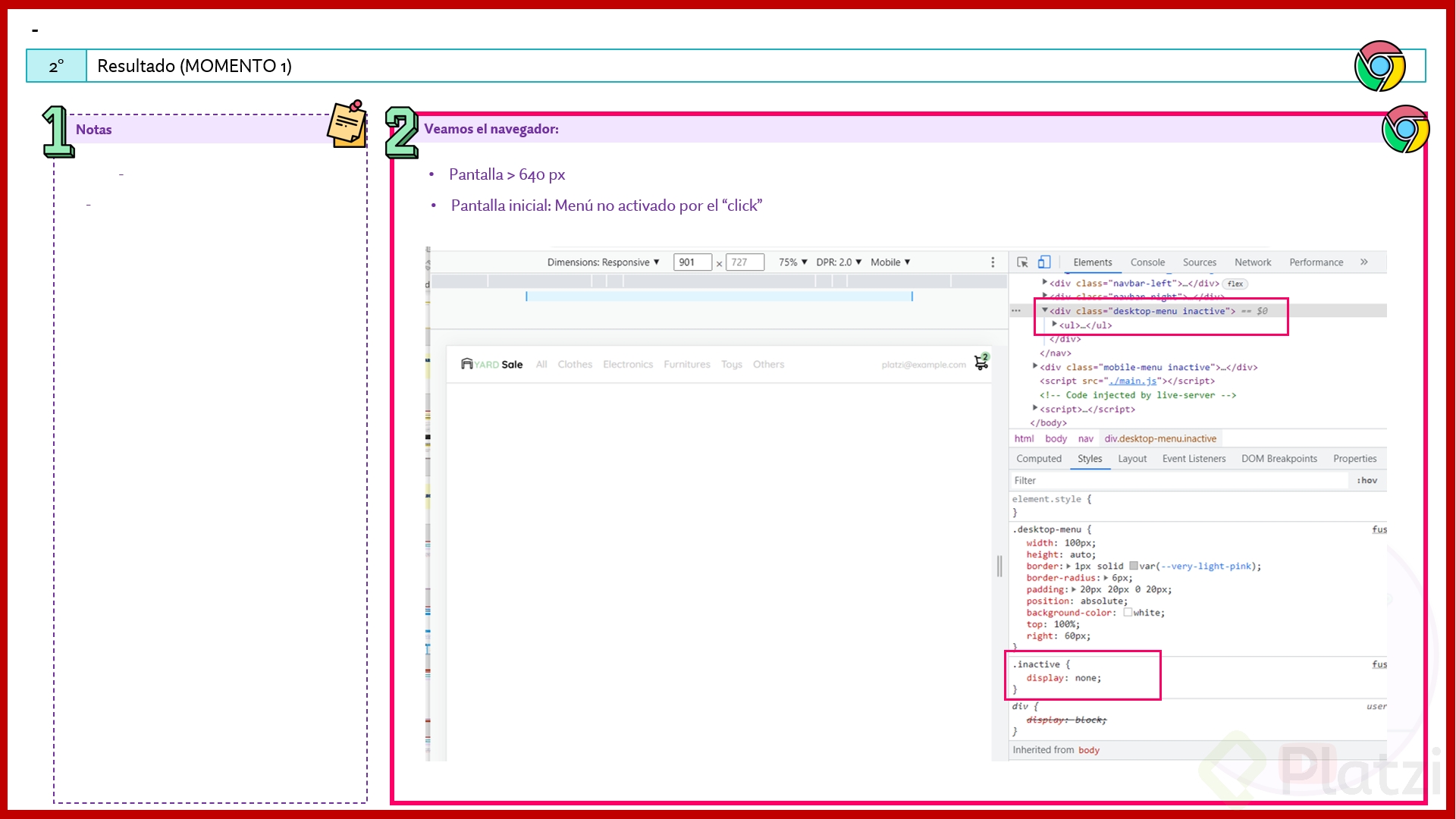The height and width of the screenshot is (819, 1456).
Task: Click the Toys category link
Action: pyautogui.click(x=732, y=365)
